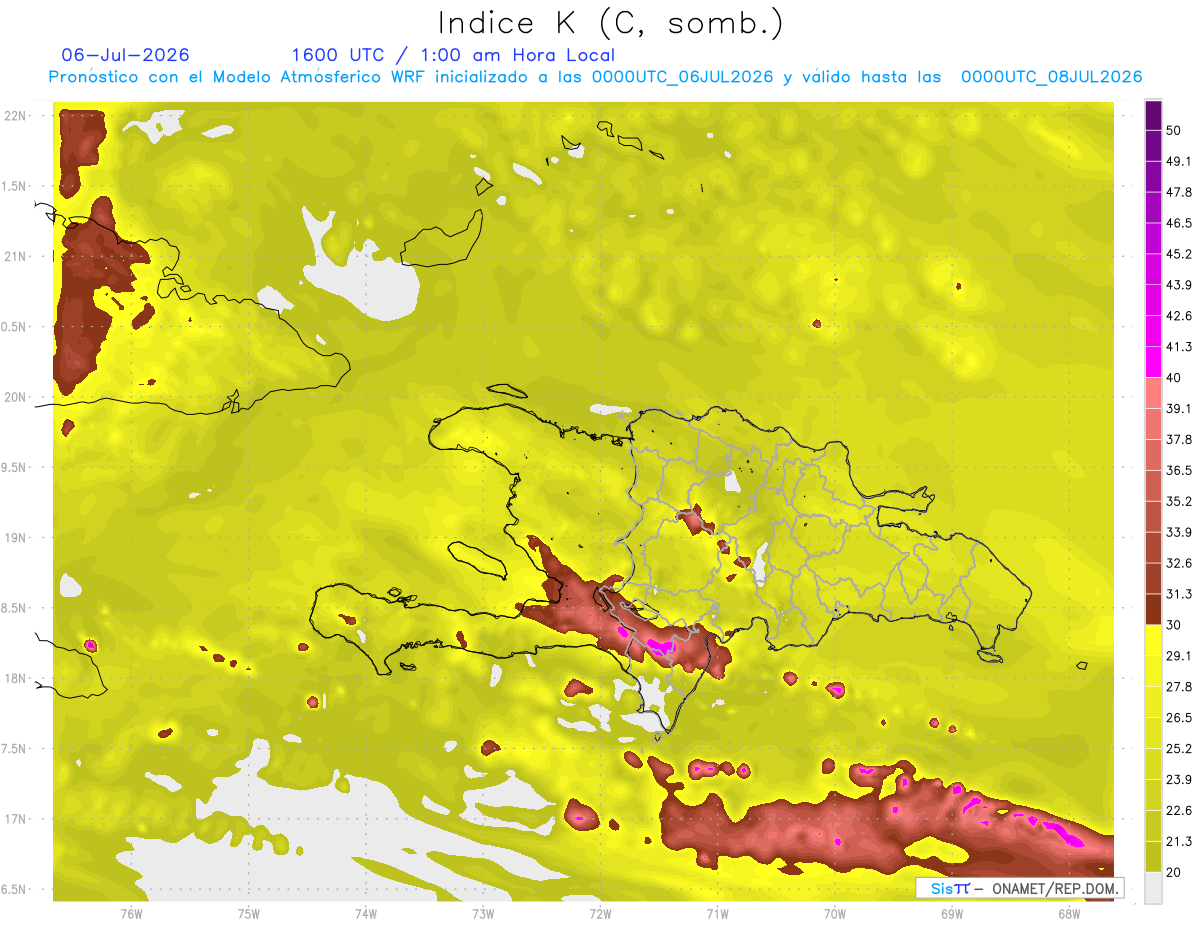Click the longitude axis label "70W"

835,913
